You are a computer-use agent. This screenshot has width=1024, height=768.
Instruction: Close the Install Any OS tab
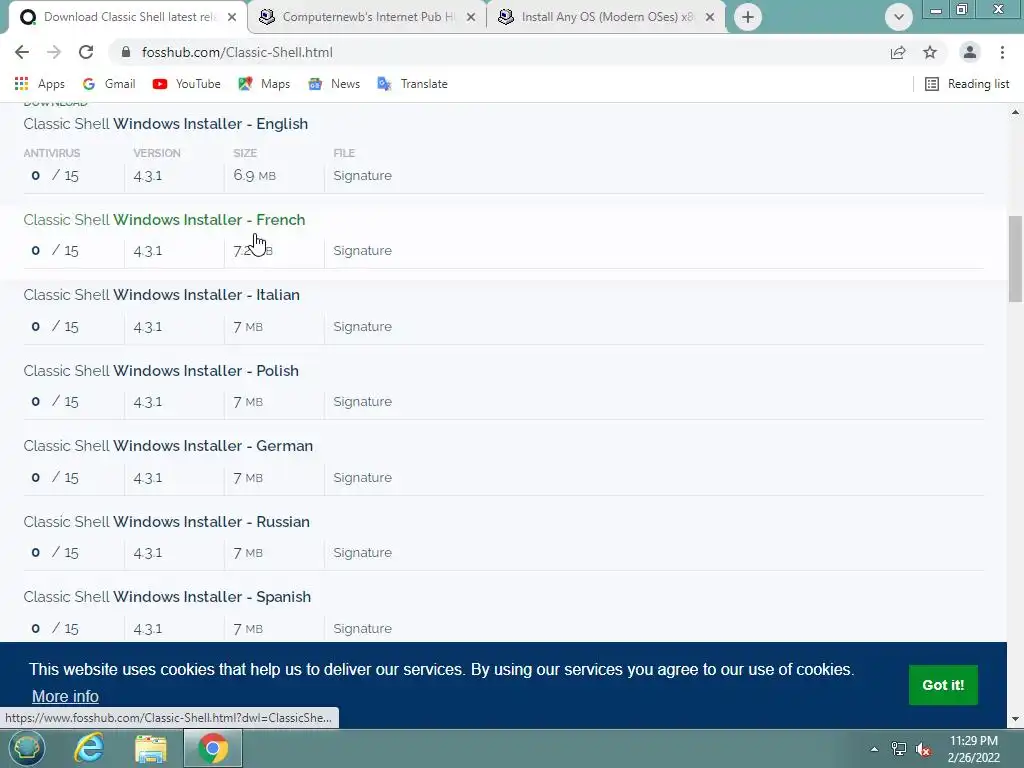tap(710, 17)
